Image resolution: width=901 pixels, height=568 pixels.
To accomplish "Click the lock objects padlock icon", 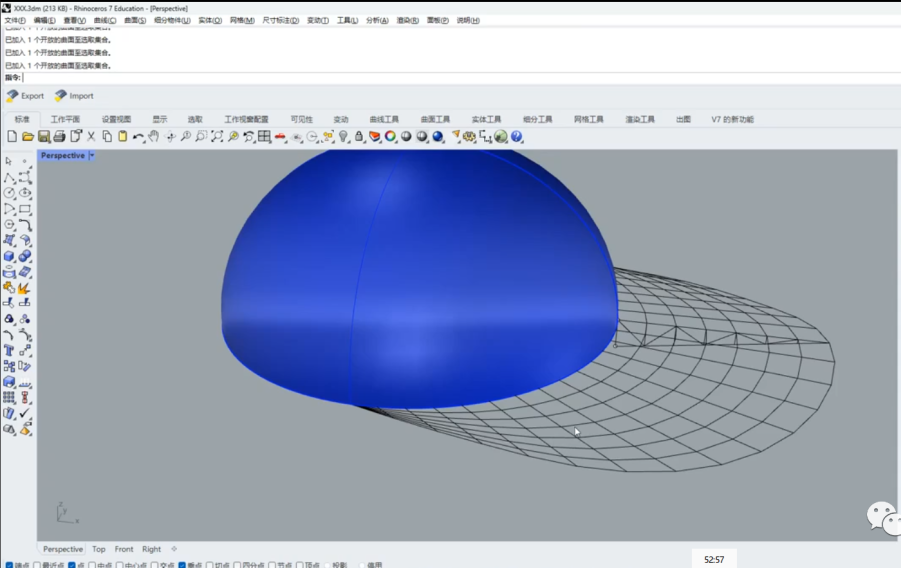I will pos(359,137).
